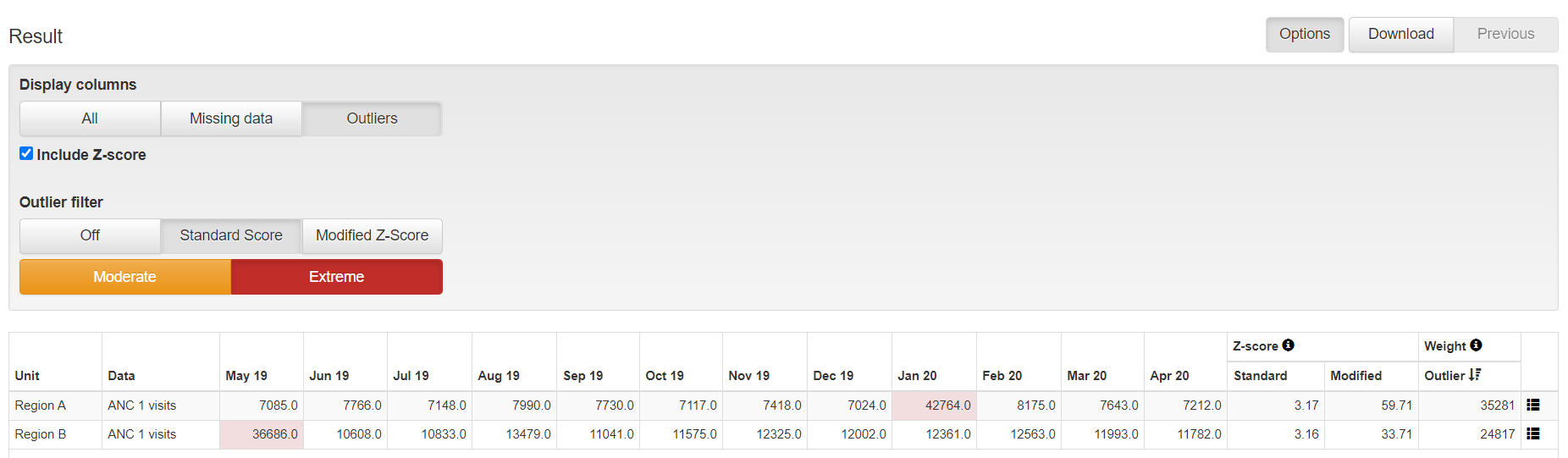The height and width of the screenshot is (458, 1568).
Task: Click the Z-score info icon
Action: tap(1288, 345)
